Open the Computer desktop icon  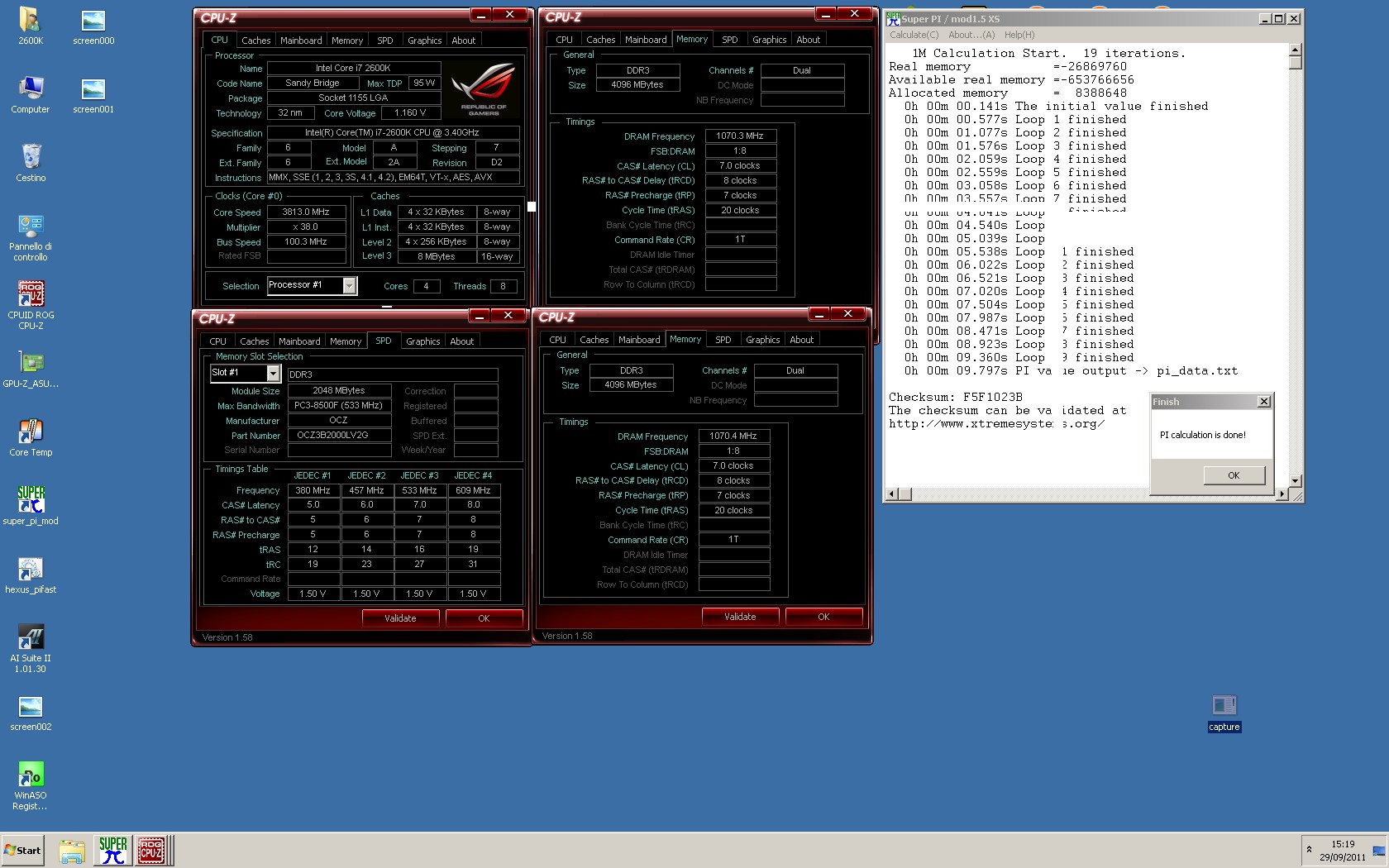[x=31, y=94]
